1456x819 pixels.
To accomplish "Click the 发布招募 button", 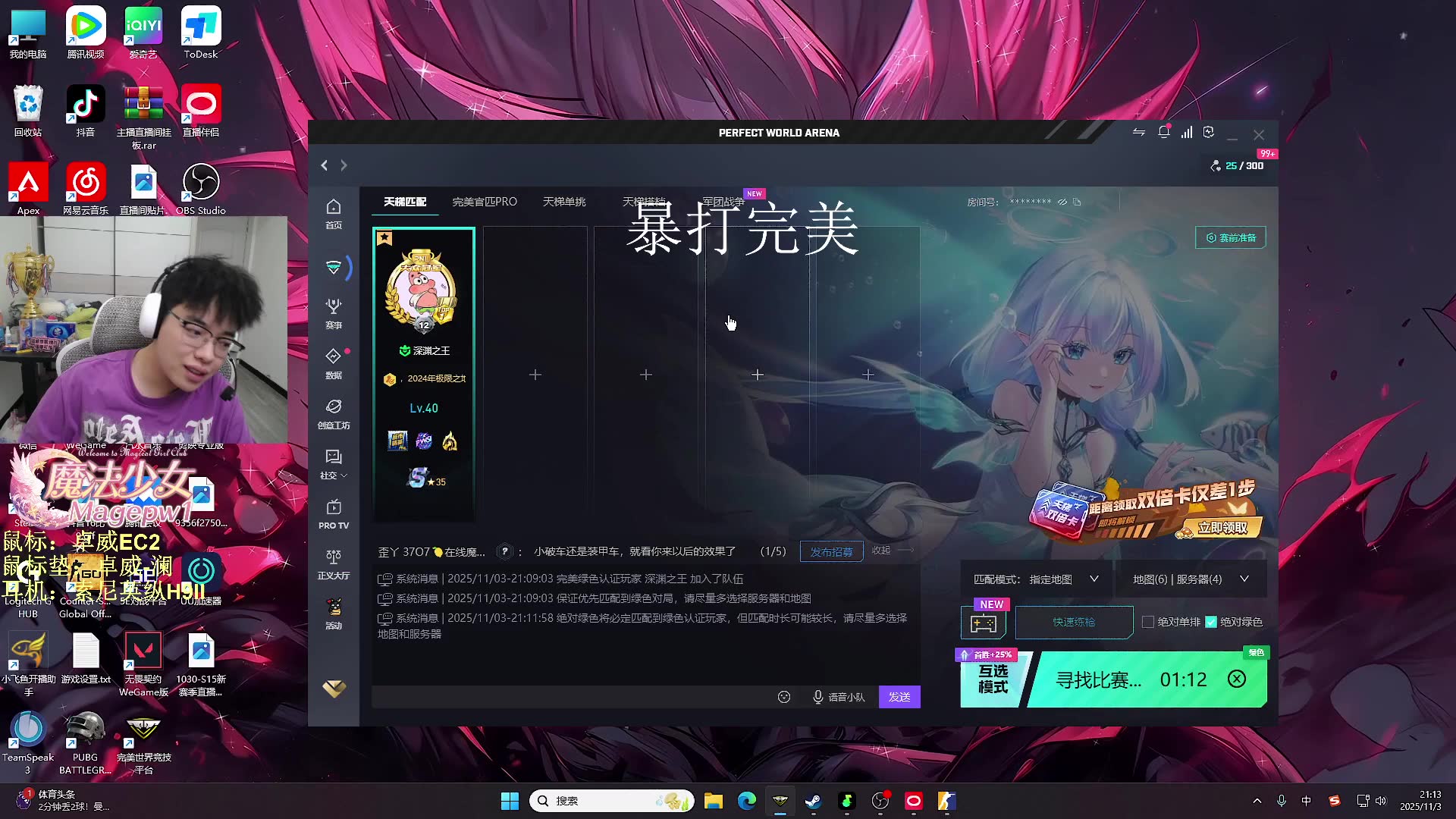I will pyautogui.click(x=831, y=552).
